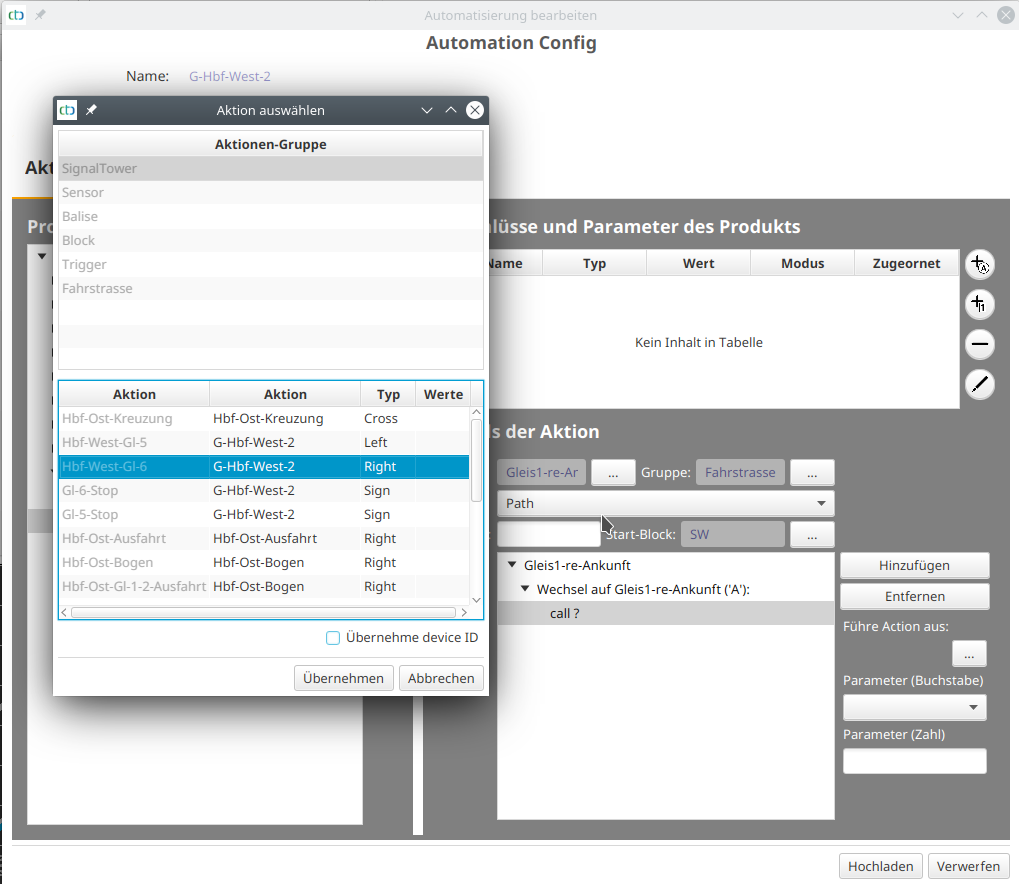
Task: Close the Aktion auswählen dialog
Action: click(475, 110)
